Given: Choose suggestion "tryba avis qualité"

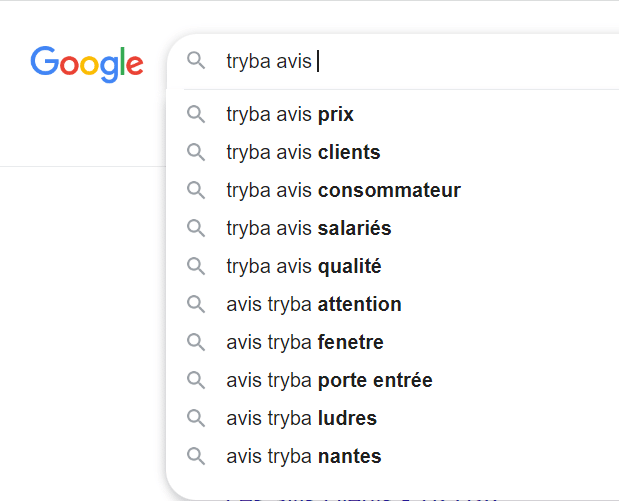Looking at the screenshot, I should tap(303, 266).
